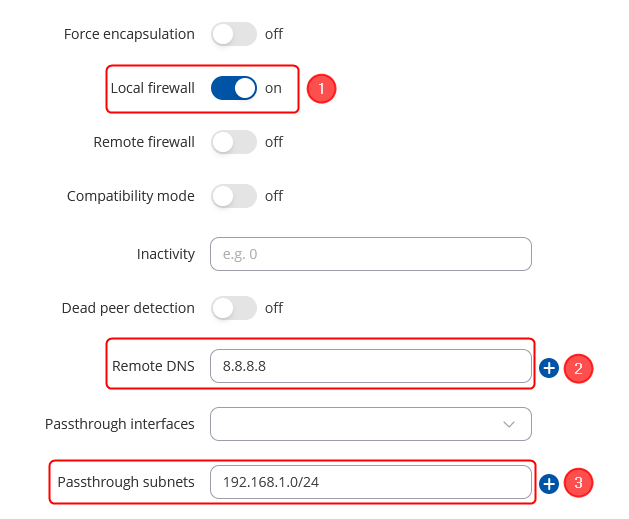This screenshot has width=629, height=519.
Task: Click the red badge numbered 3
Action: point(579,484)
